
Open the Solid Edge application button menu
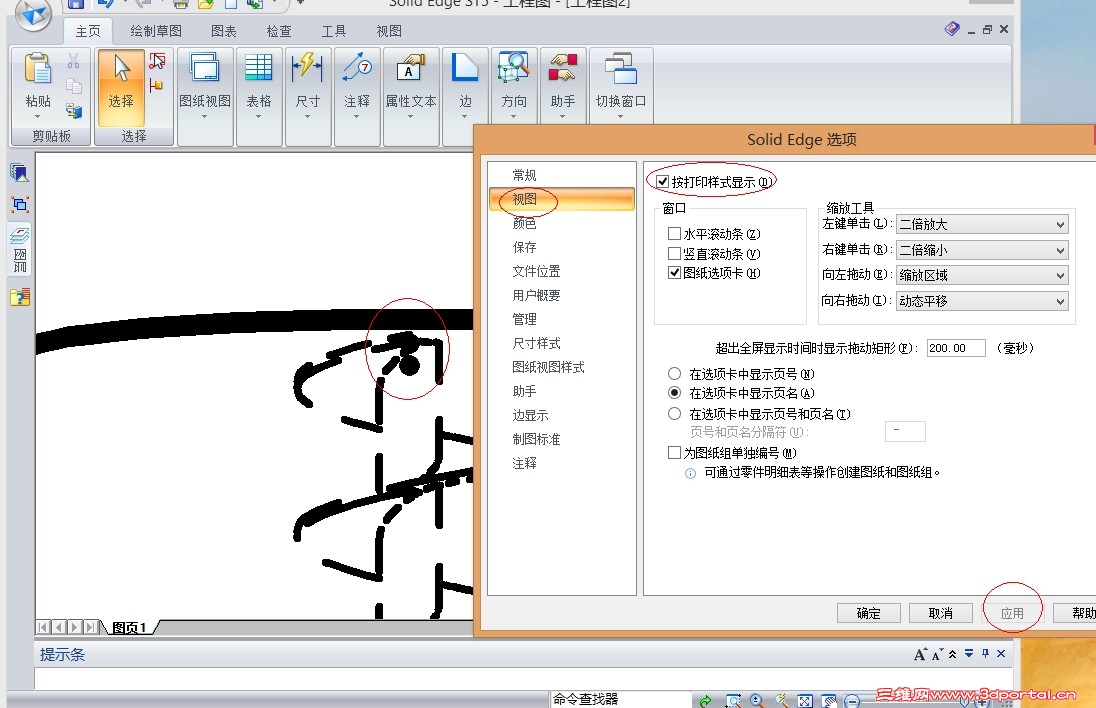pyautogui.click(x=33, y=13)
